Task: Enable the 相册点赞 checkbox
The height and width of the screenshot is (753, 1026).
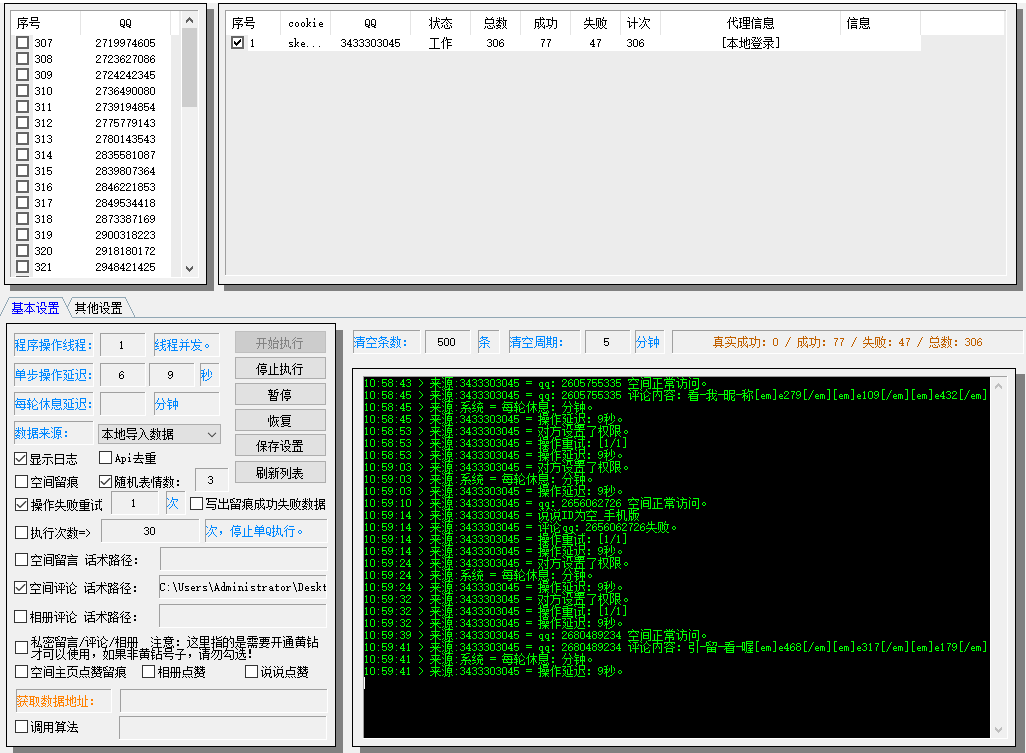Action: [x=148, y=672]
